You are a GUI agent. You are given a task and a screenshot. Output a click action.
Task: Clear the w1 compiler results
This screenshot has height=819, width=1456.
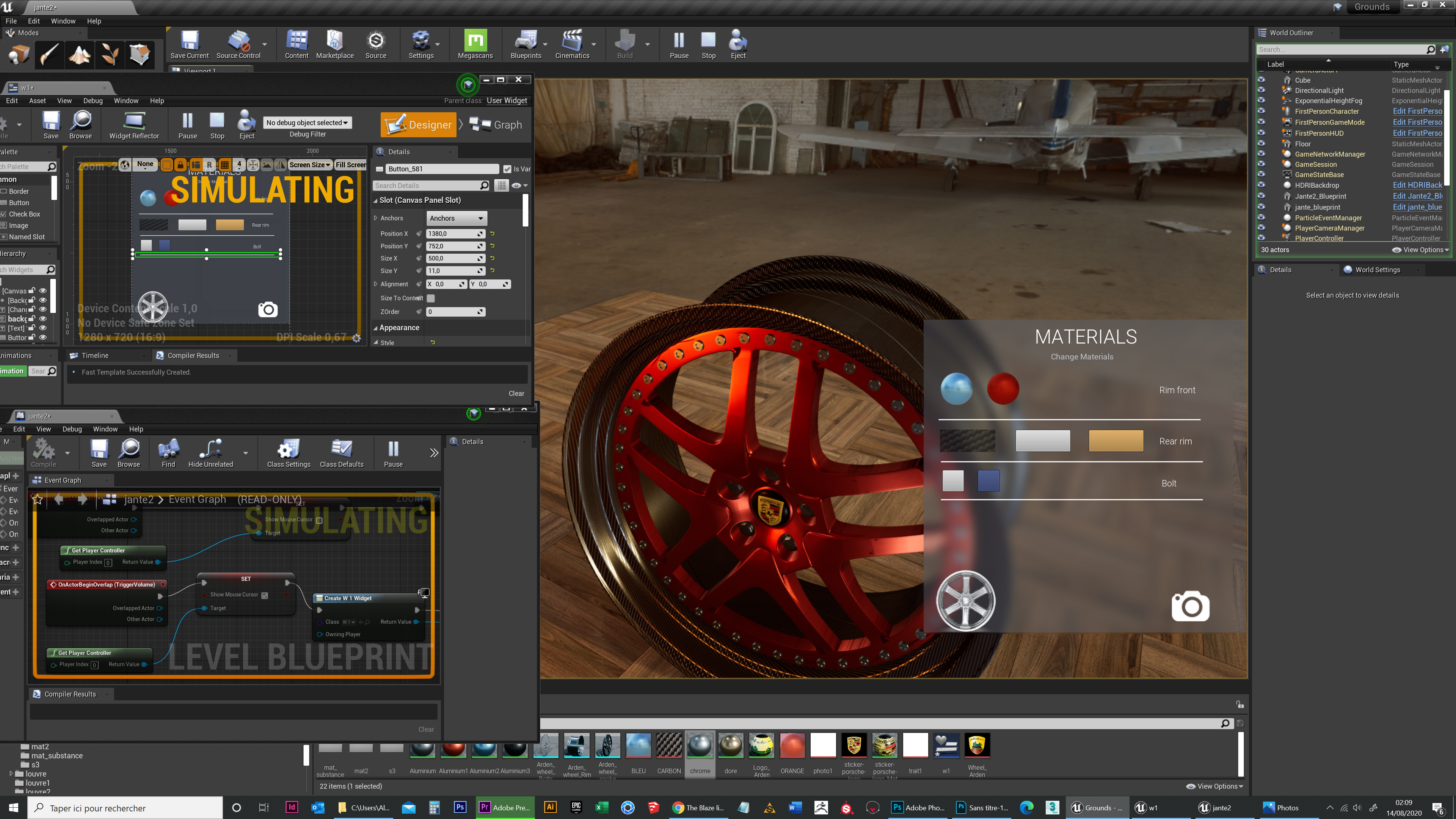coord(516,394)
